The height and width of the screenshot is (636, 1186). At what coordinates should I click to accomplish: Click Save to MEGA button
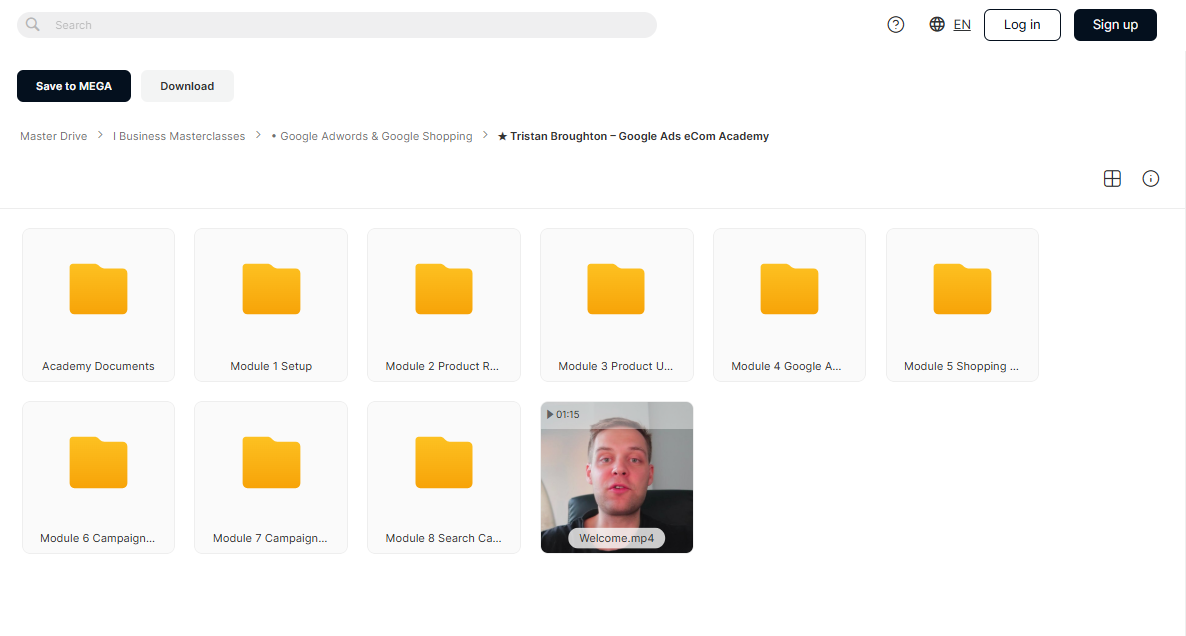73,86
